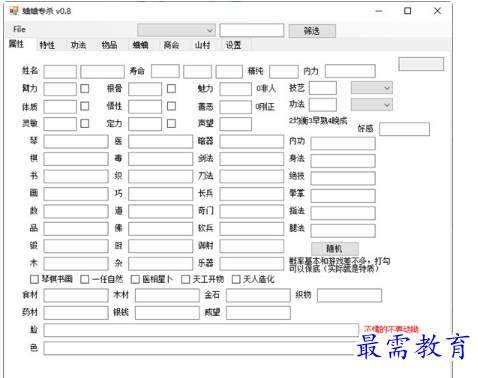Minimize the 蛐蛐专杀 window
Image resolution: width=478 pixels, height=378 pixels.
tap(379, 11)
